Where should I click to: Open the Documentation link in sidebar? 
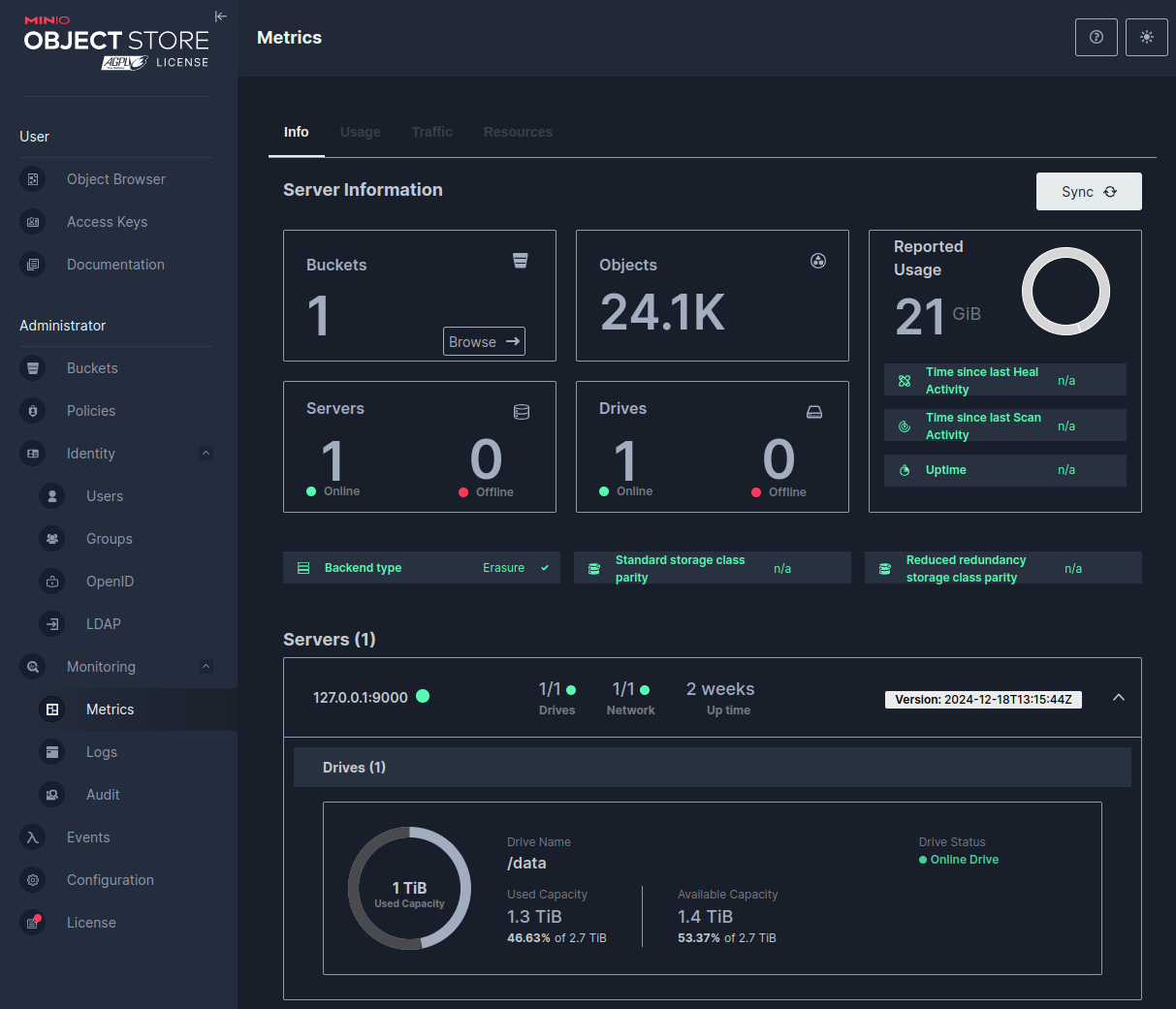[116, 265]
